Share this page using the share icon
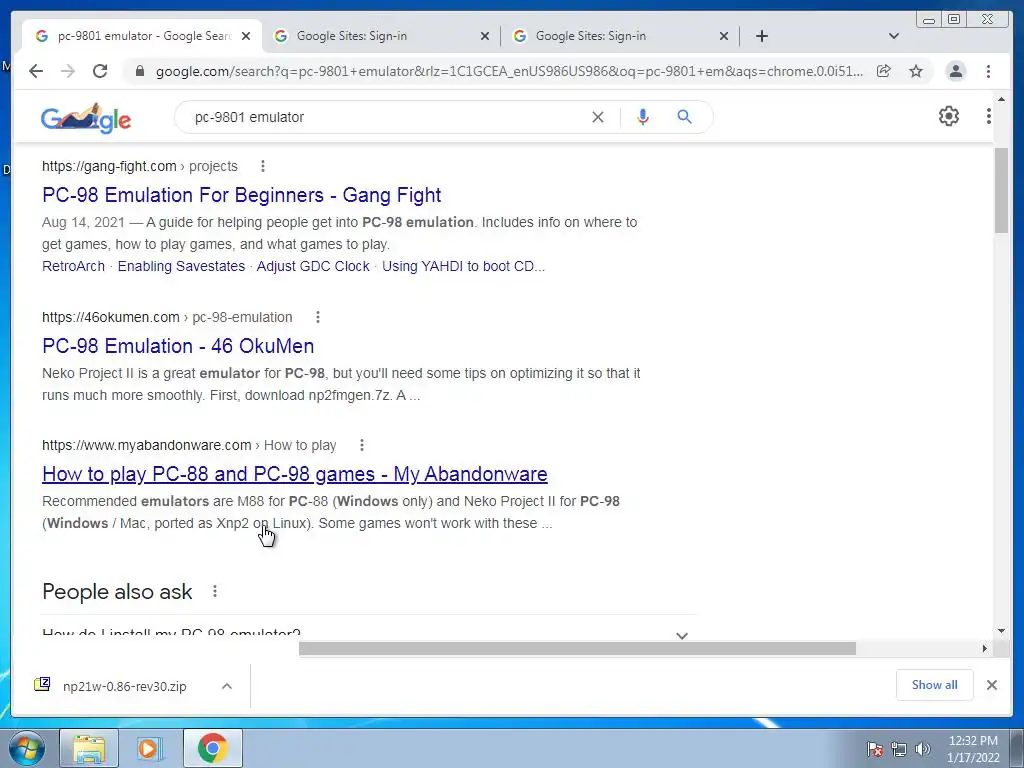The width and height of the screenshot is (1024, 768). (x=884, y=71)
